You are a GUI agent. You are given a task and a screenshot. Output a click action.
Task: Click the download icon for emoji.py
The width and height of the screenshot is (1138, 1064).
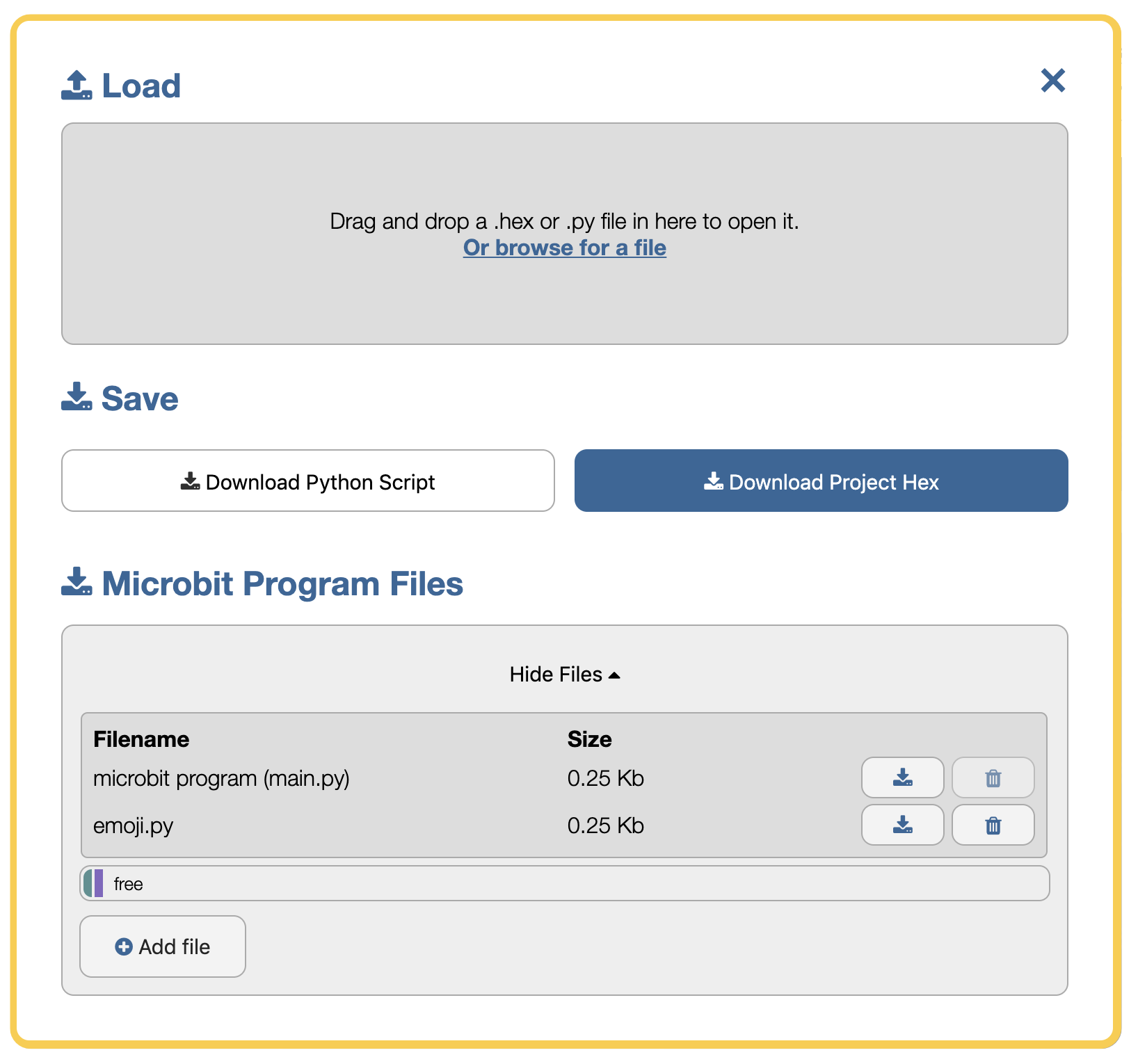coord(902,825)
